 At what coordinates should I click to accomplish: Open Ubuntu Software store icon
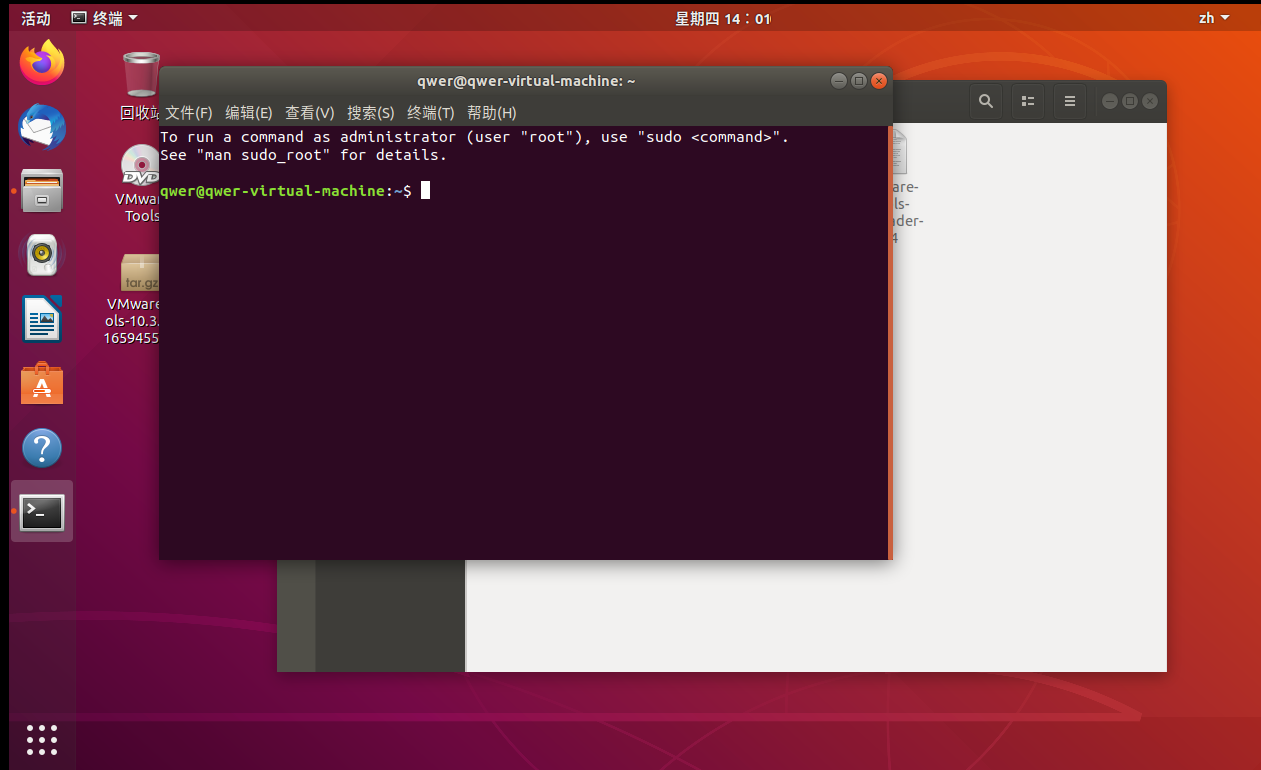click(x=42, y=384)
